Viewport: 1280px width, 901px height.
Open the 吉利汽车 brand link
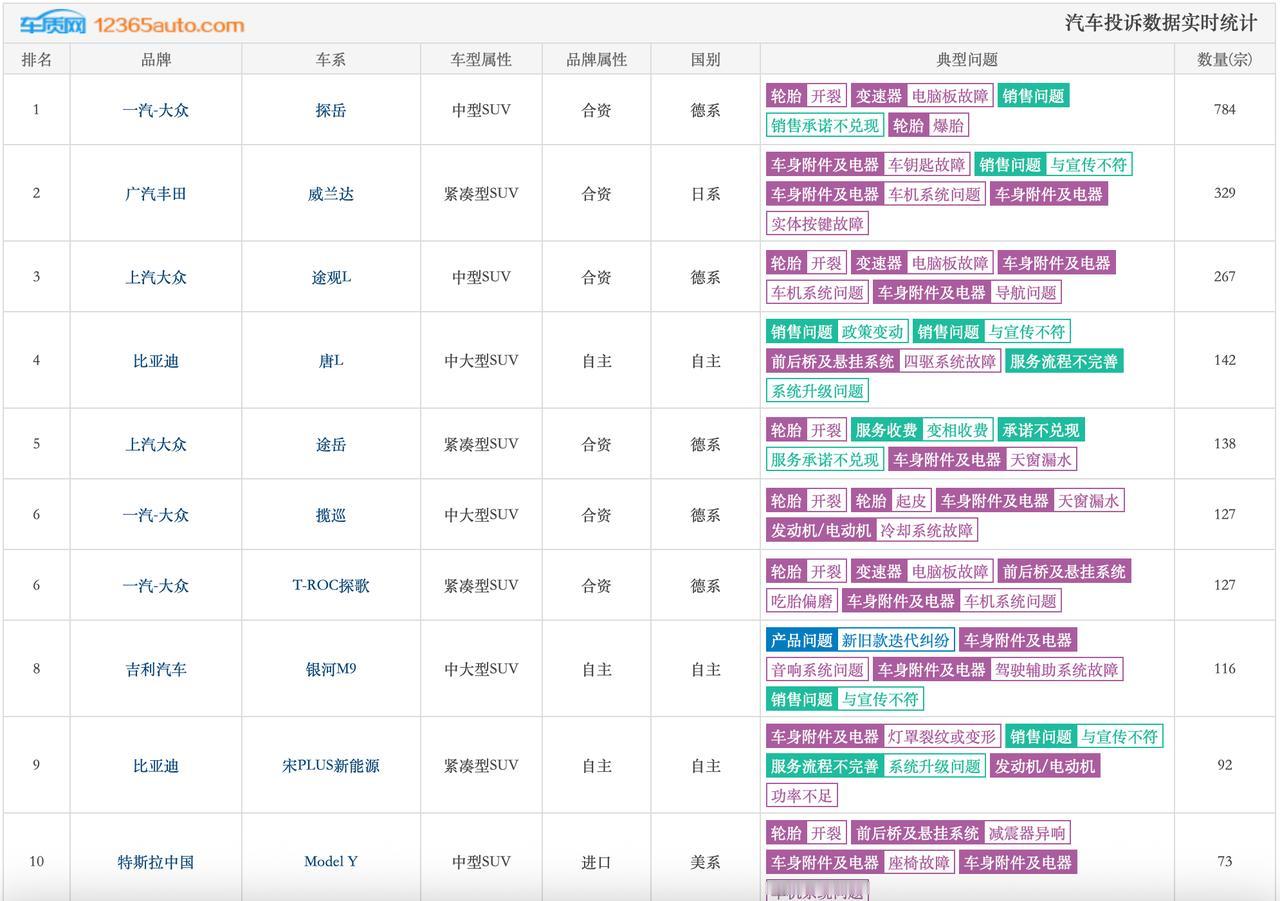[156, 669]
